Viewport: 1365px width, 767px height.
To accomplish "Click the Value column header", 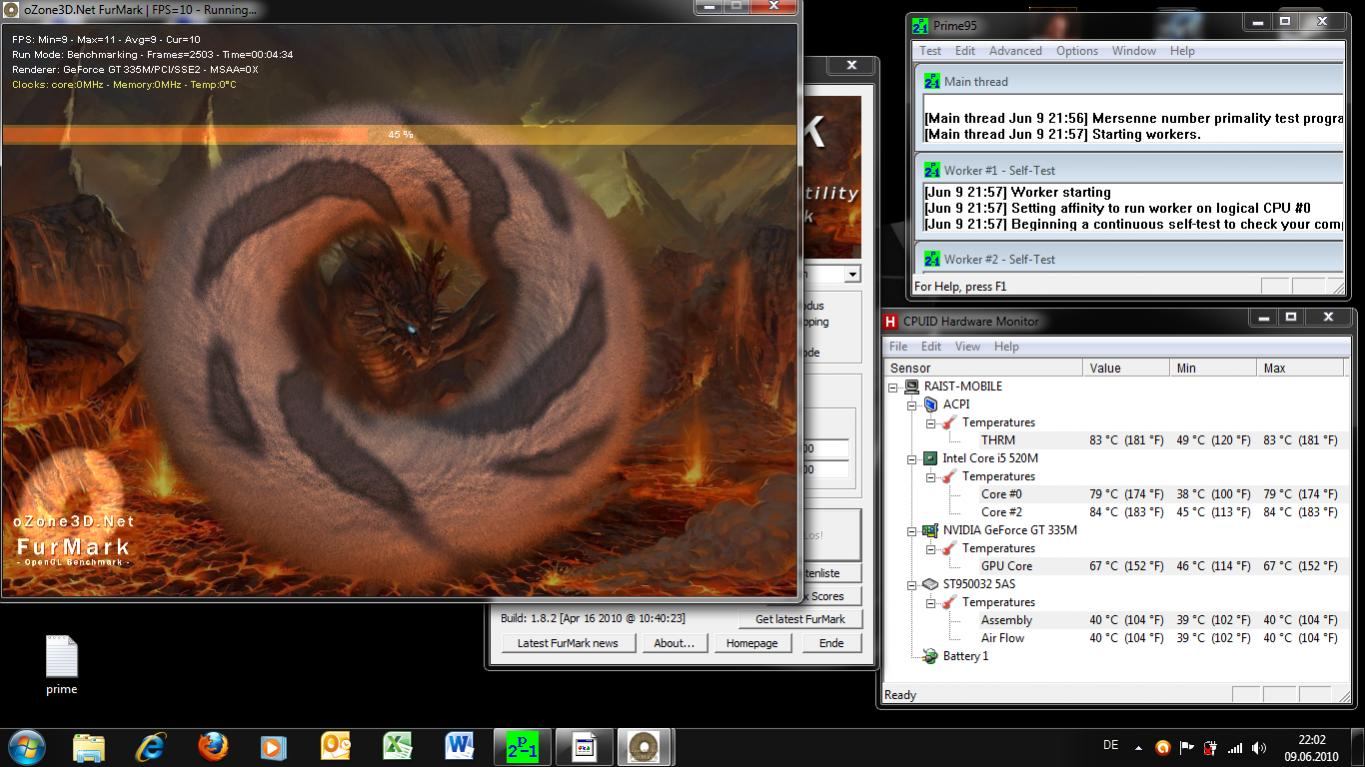I will 1126,368.
